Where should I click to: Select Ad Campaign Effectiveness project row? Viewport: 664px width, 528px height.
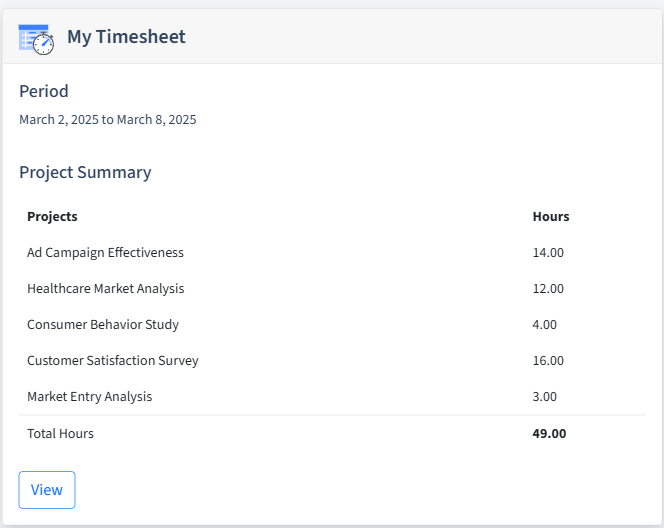(332, 252)
